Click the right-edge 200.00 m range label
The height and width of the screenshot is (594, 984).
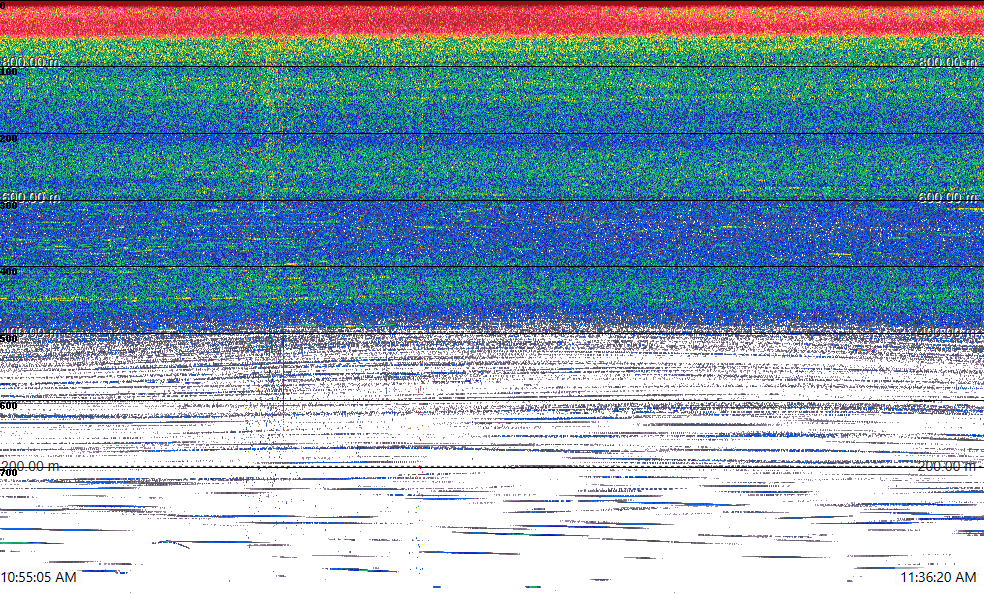(948, 466)
